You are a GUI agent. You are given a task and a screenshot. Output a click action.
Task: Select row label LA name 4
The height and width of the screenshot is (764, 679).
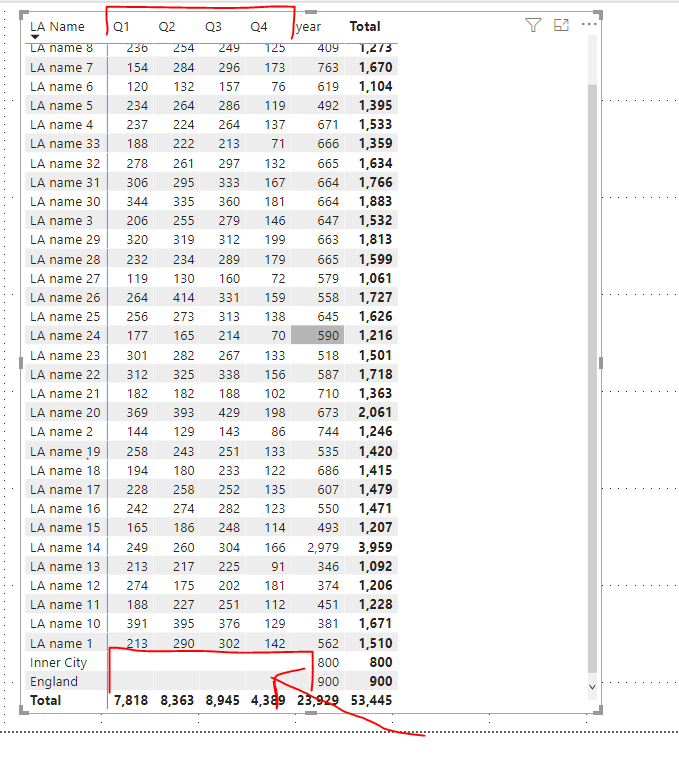61,124
